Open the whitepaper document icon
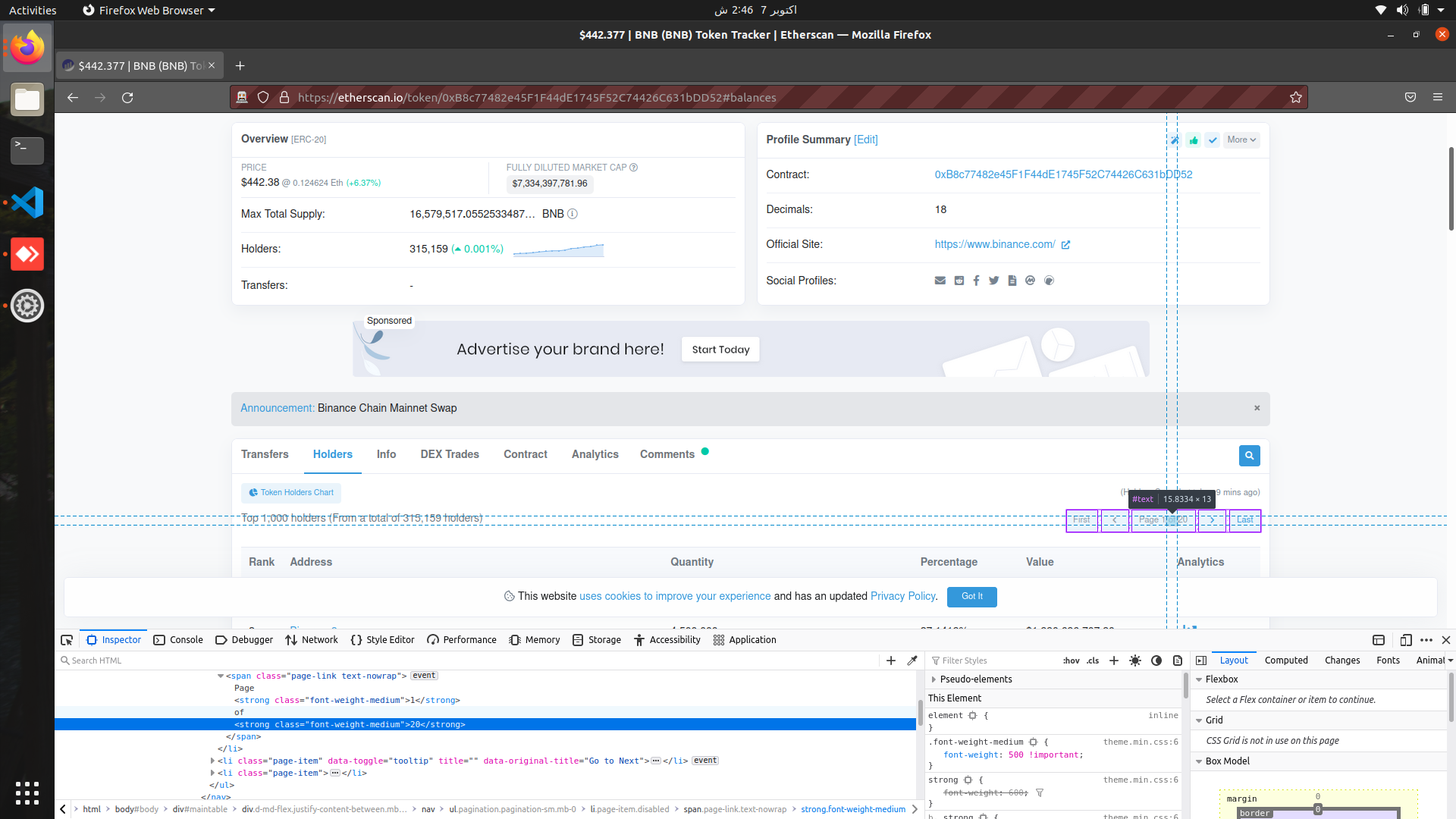The image size is (1456, 819). click(1012, 281)
